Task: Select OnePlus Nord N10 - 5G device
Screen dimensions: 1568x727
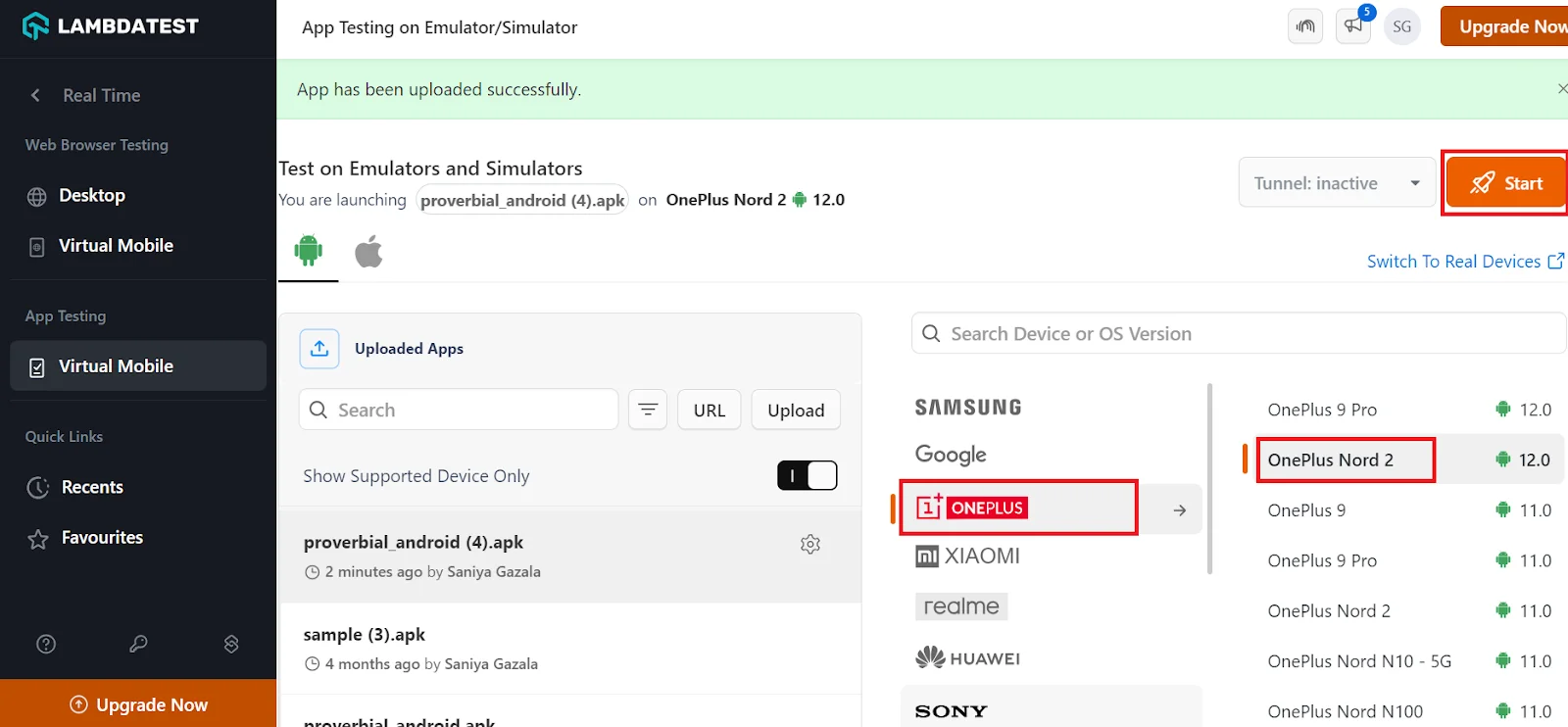Action: coord(1409,661)
